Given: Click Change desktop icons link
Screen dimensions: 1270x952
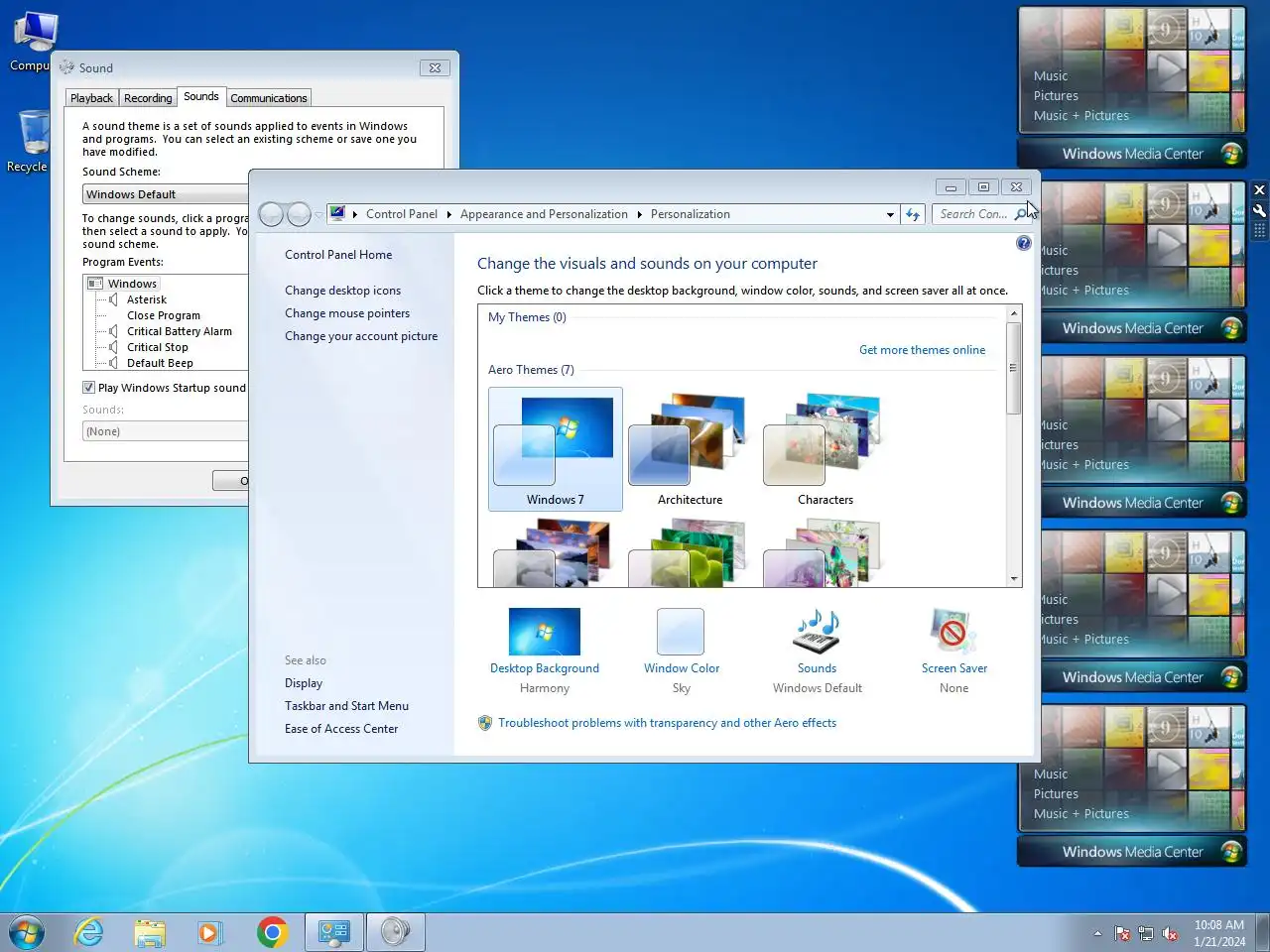Looking at the screenshot, I should click(x=343, y=291).
